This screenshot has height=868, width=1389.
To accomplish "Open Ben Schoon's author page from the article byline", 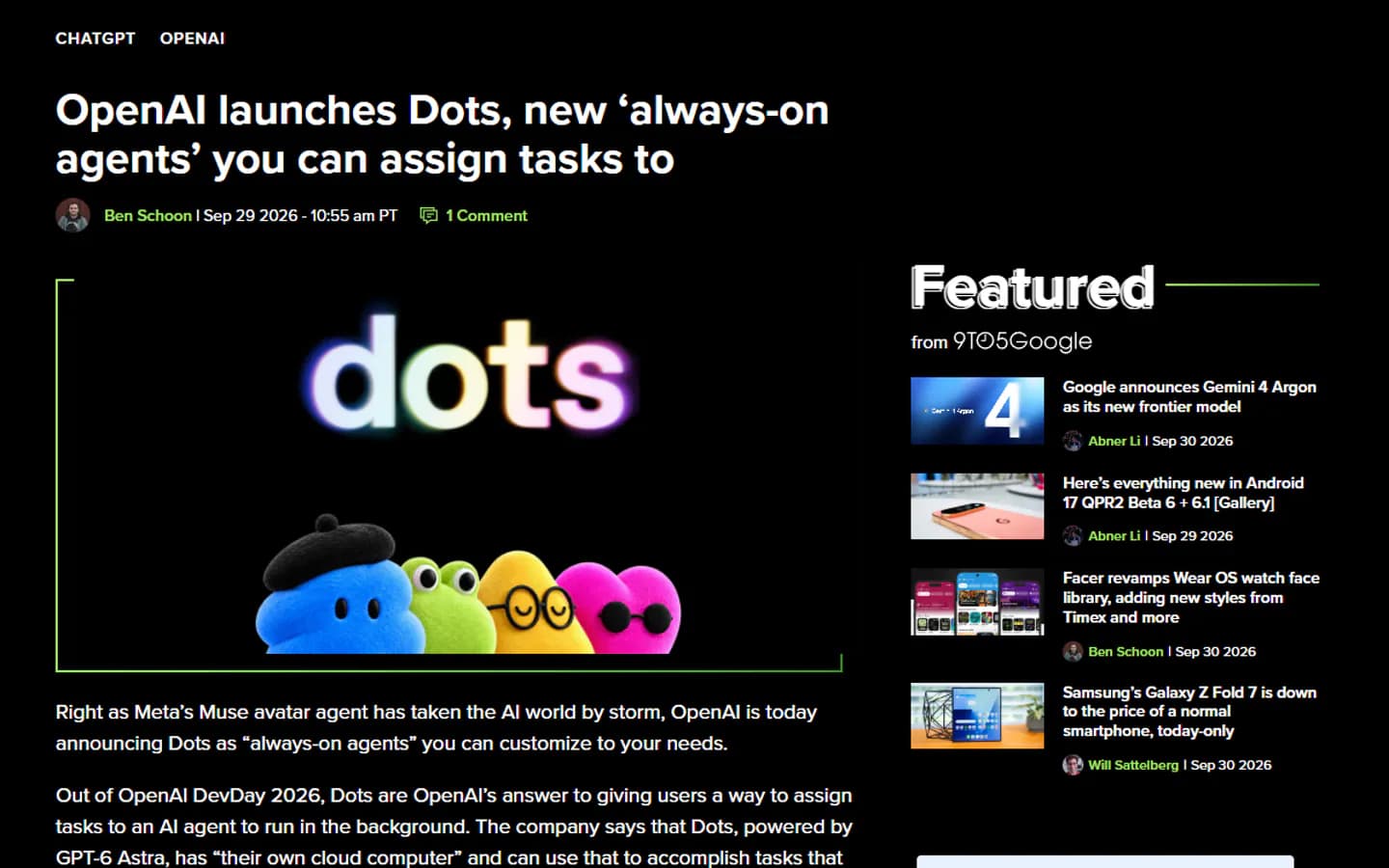I will pos(148,215).
